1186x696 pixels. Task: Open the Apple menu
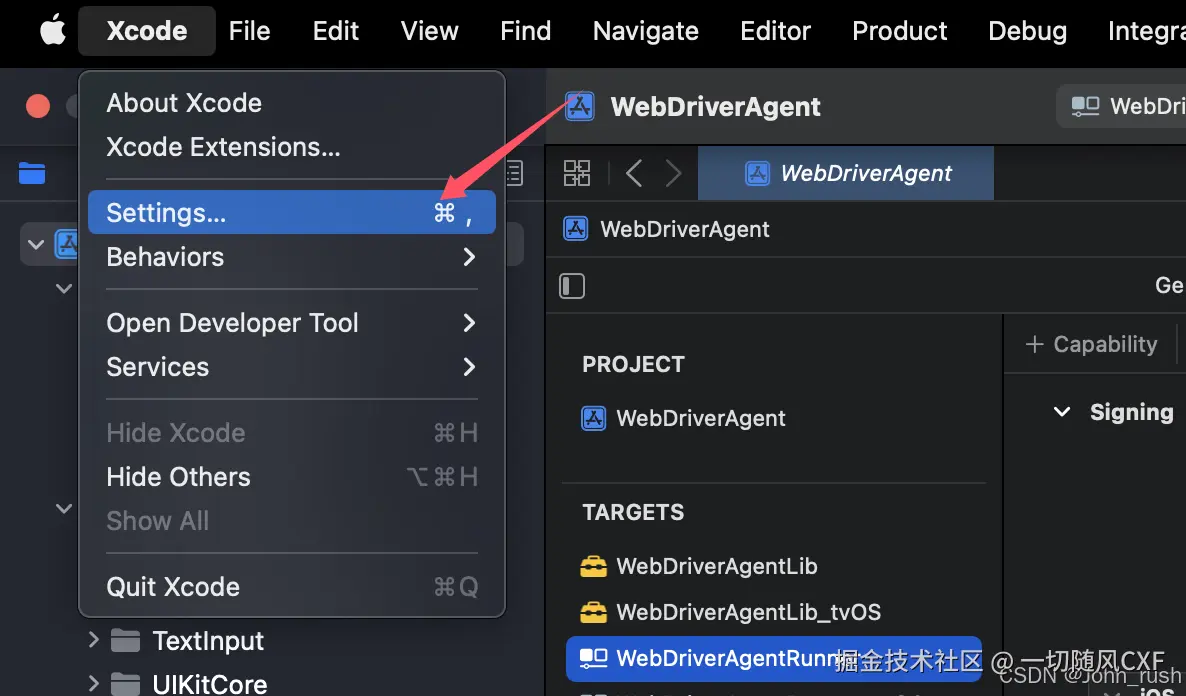52,31
